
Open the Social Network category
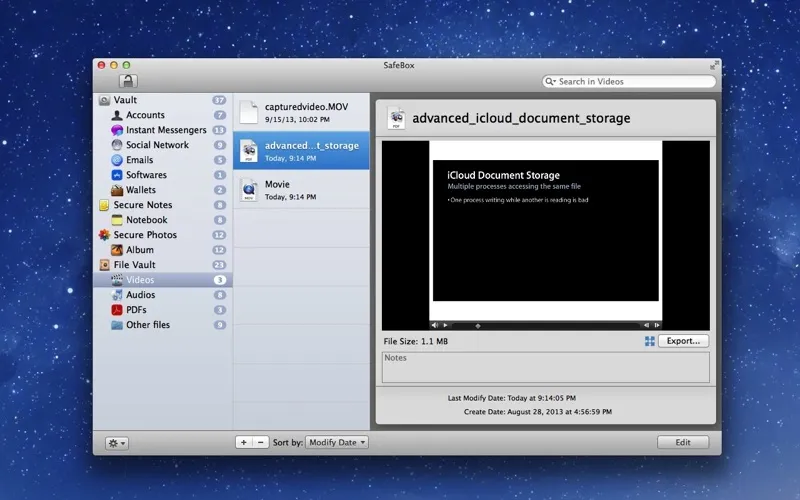157,145
